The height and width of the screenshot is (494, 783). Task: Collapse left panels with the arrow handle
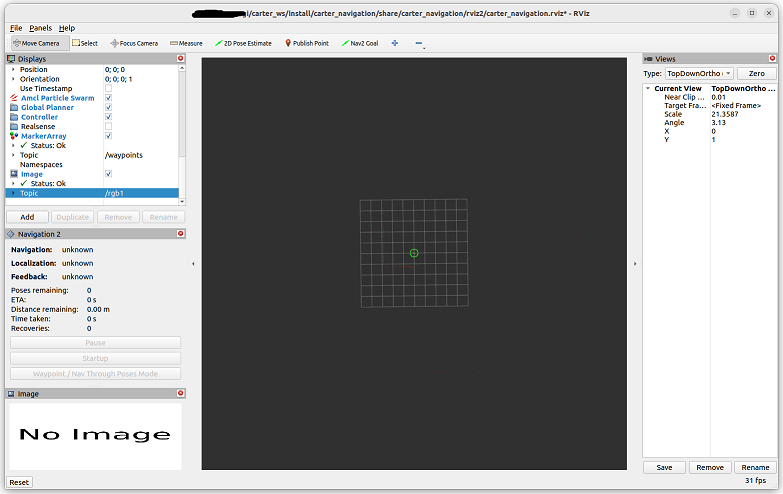(x=193, y=264)
